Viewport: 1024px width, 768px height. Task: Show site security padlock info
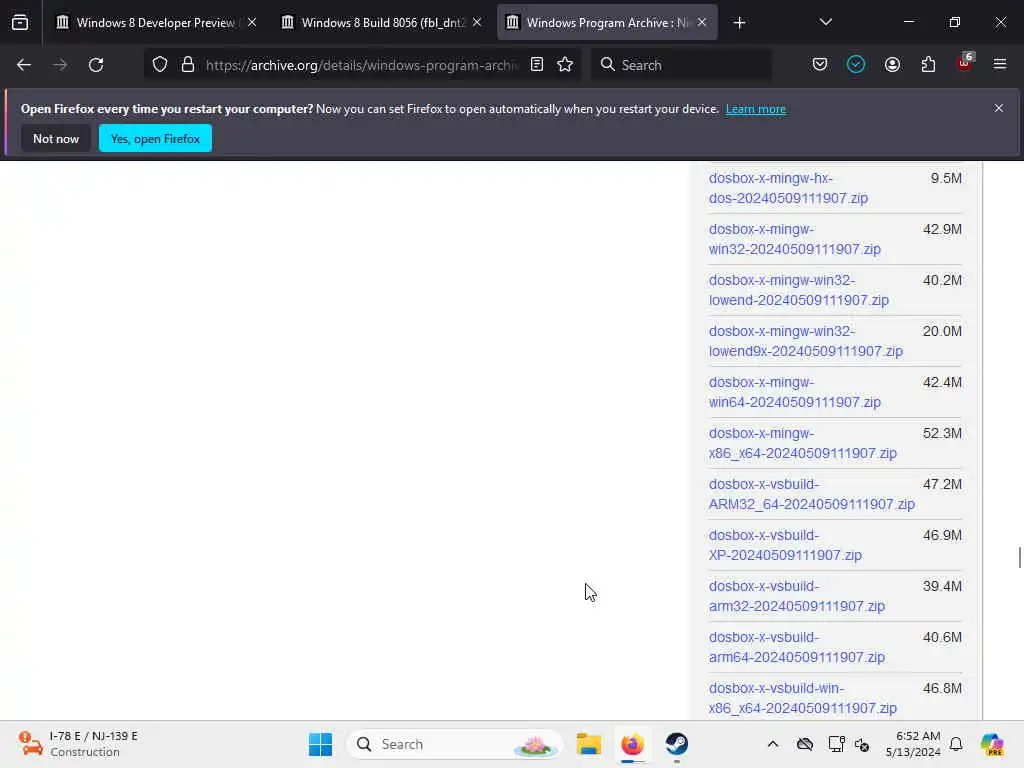click(x=188, y=65)
